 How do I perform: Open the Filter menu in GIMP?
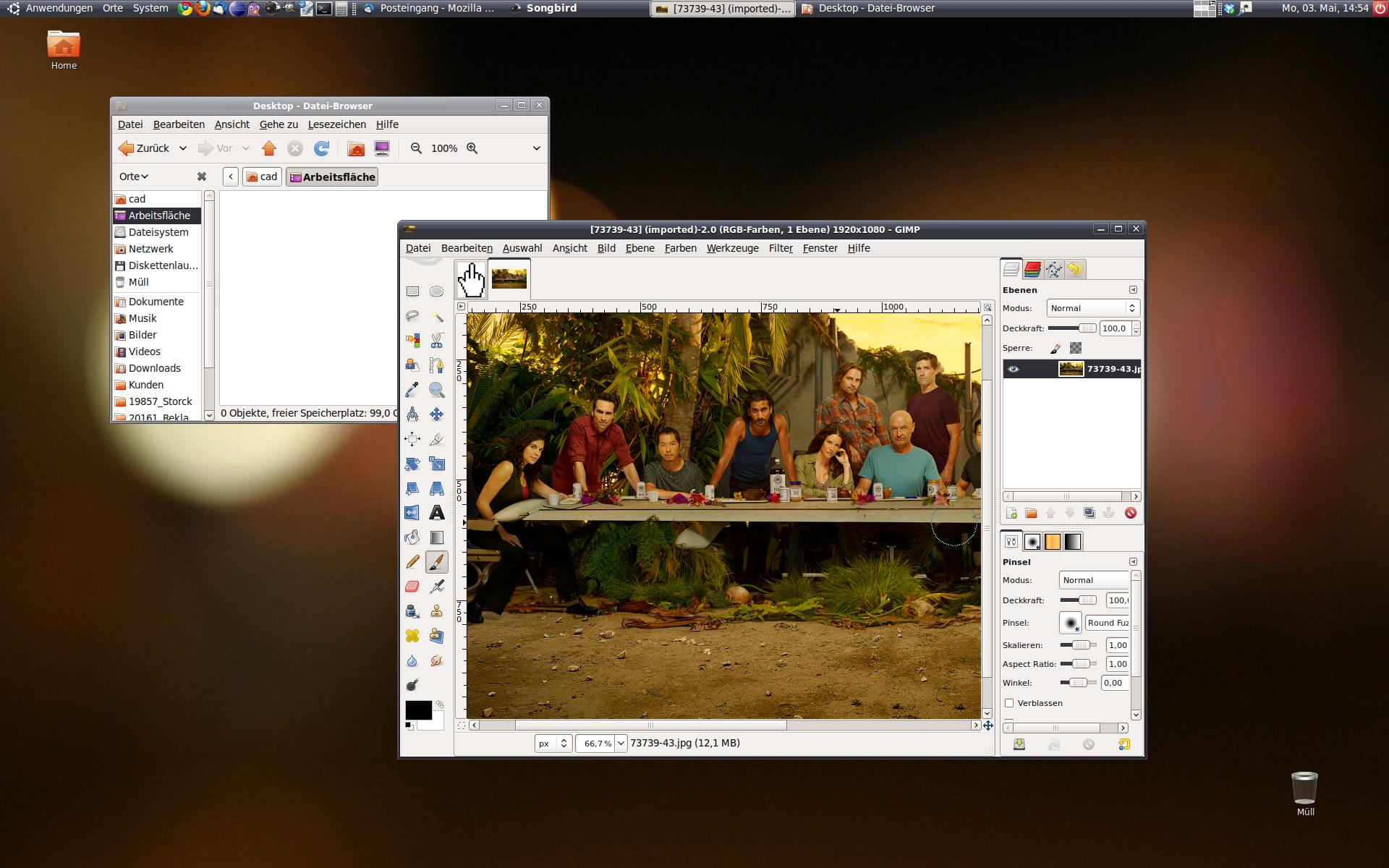click(x=781, y=248)
